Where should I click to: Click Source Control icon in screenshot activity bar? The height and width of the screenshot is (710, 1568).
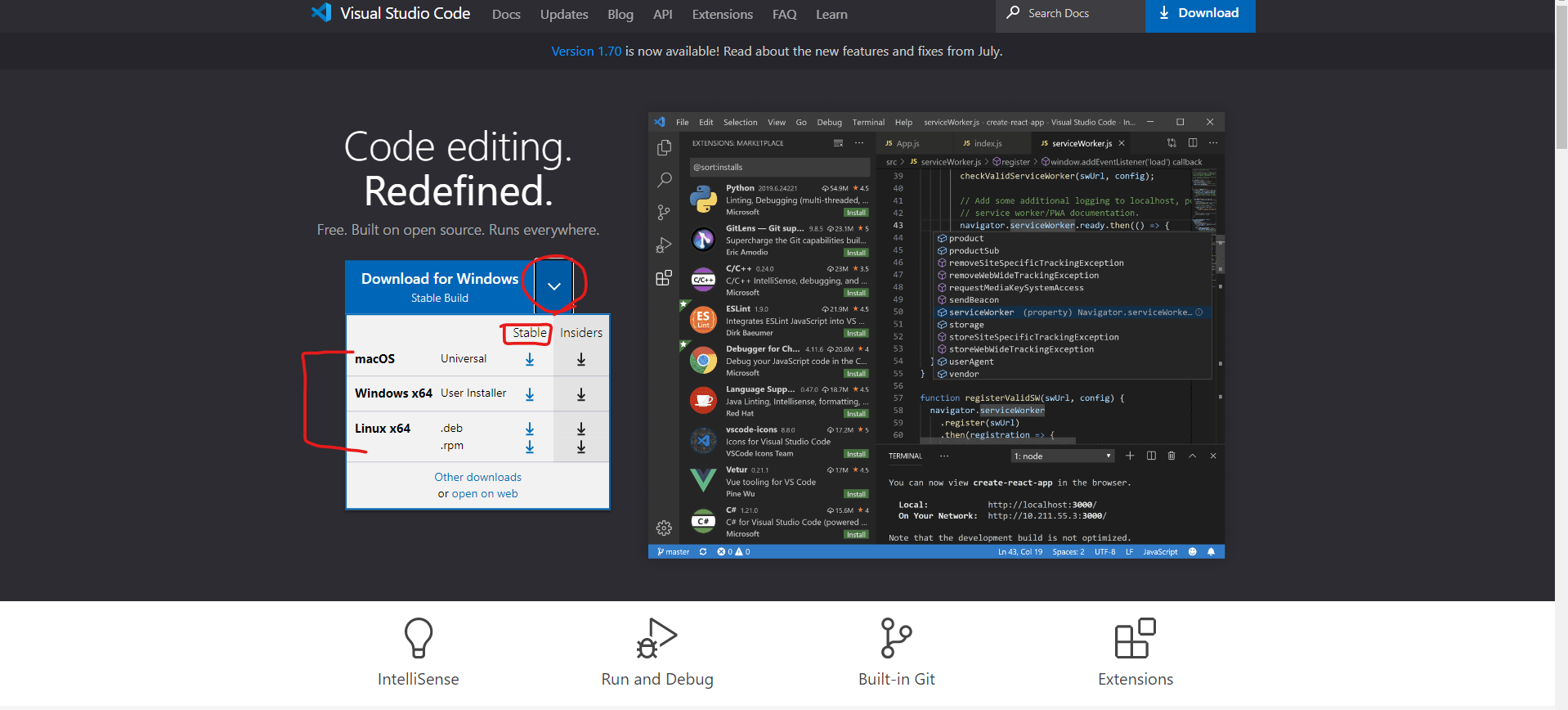664,213
